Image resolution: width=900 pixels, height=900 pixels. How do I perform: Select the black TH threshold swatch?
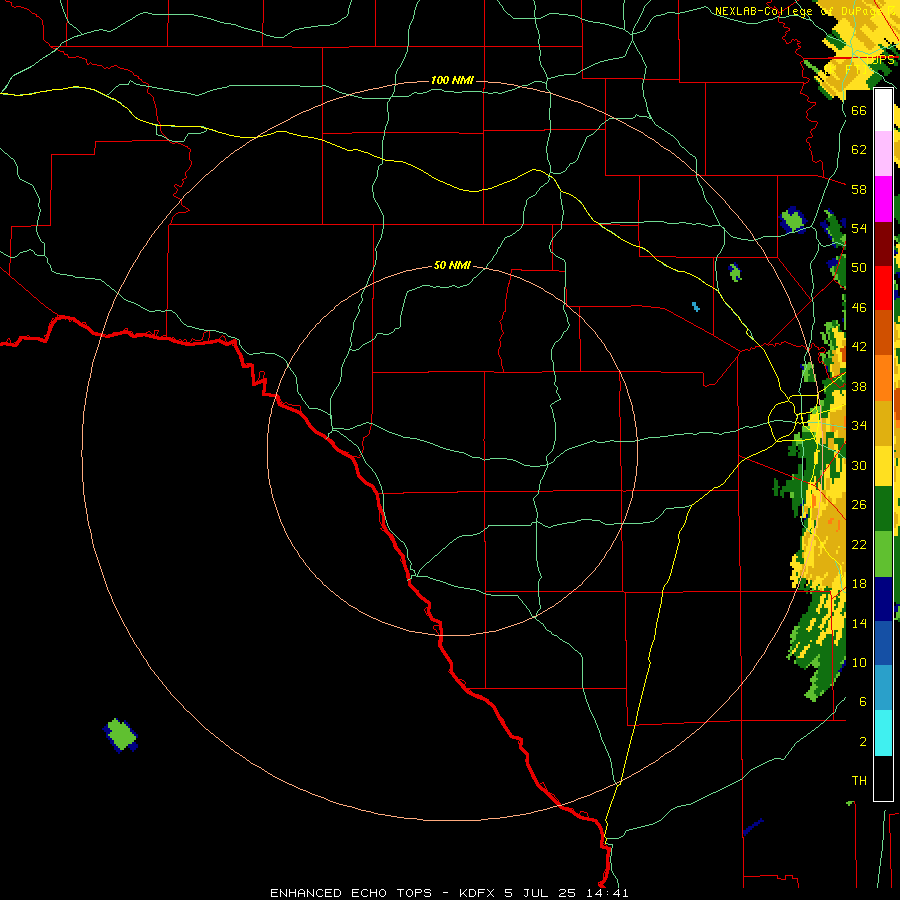click(883, 778)
